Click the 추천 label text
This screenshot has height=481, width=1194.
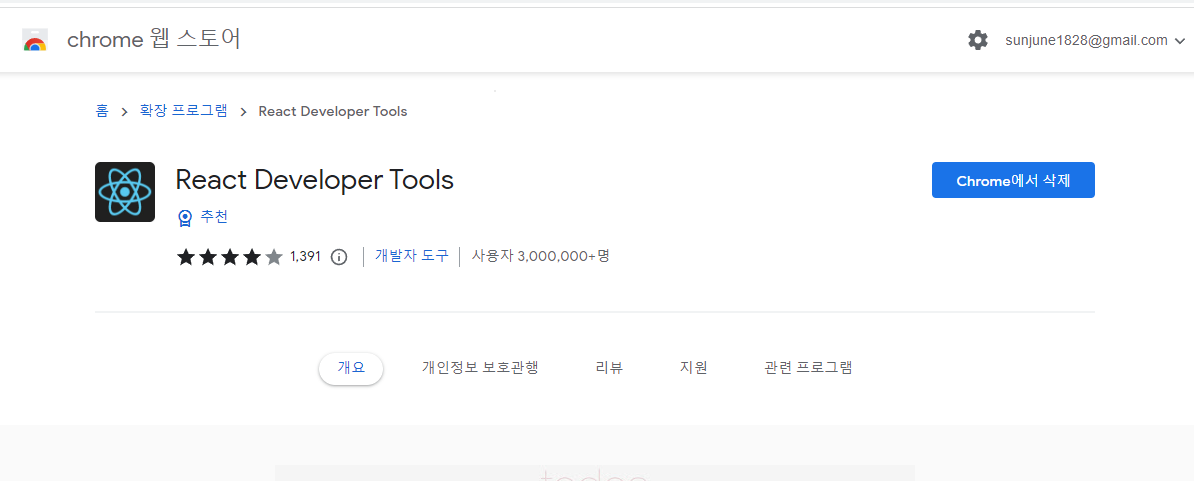pyautogui.click(x=214, y=218)
